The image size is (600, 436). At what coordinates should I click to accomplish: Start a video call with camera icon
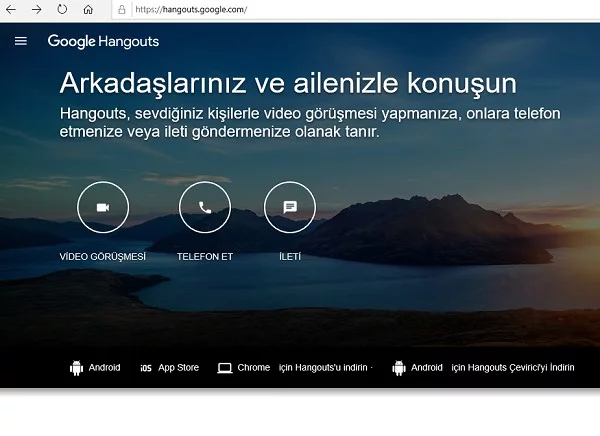[x=103, y=207]
